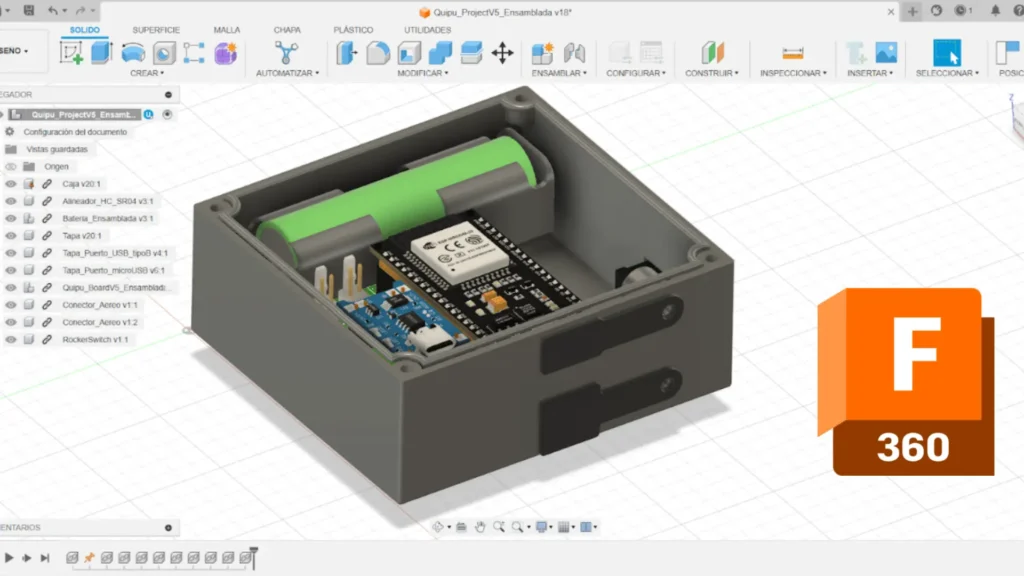Screen dimensions: 1024x576
Task: Hide the RockerSwitch v1:1 component
Action: pyautogui.click(x=11, y=340)
